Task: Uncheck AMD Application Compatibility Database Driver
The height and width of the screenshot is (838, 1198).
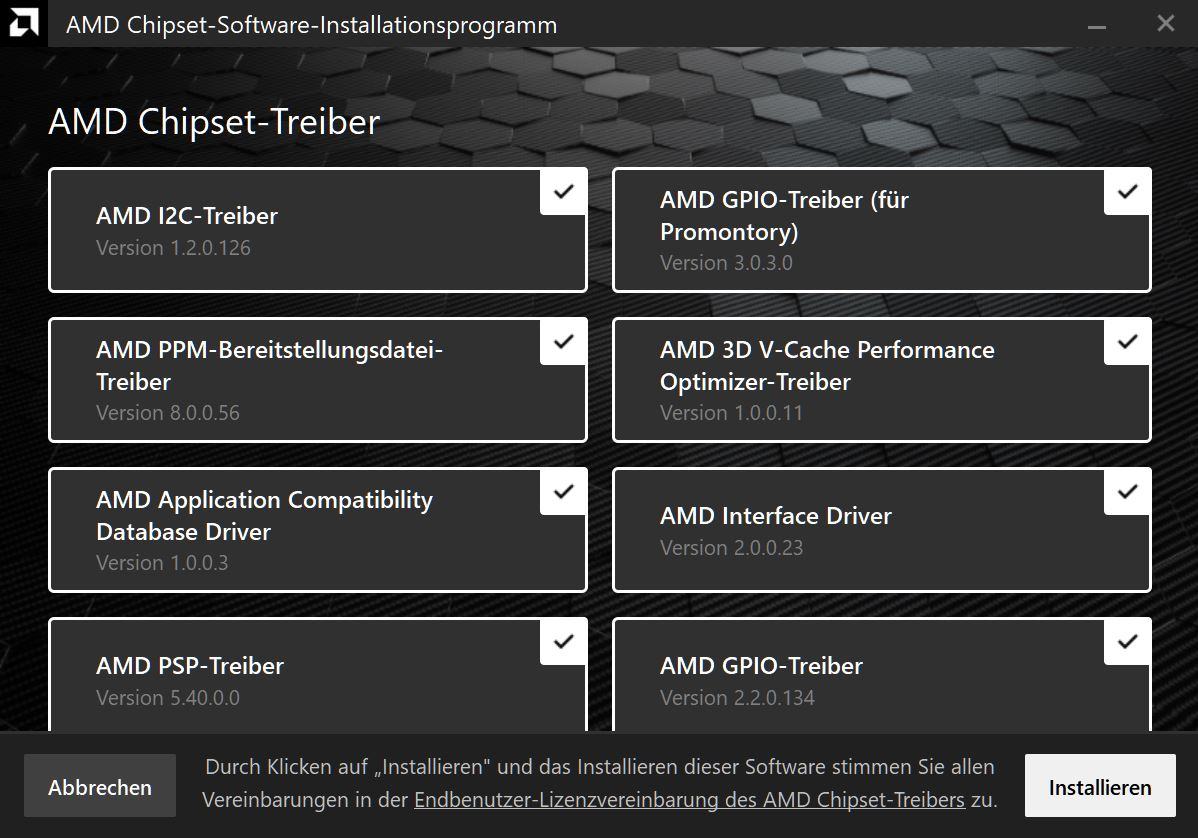Action: [x=563, y=491]
